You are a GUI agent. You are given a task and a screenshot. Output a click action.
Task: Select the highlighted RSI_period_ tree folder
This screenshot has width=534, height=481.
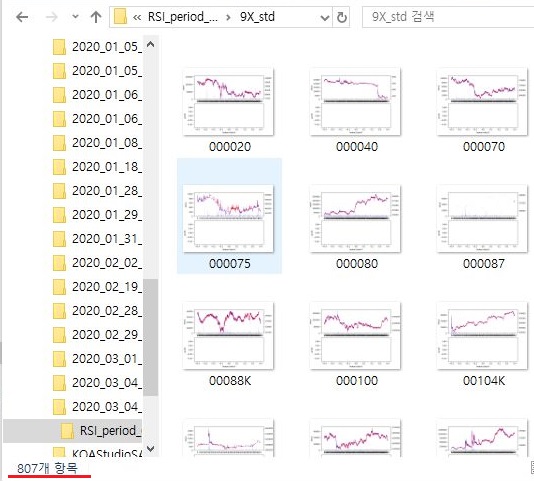click(x=73, y=431)
